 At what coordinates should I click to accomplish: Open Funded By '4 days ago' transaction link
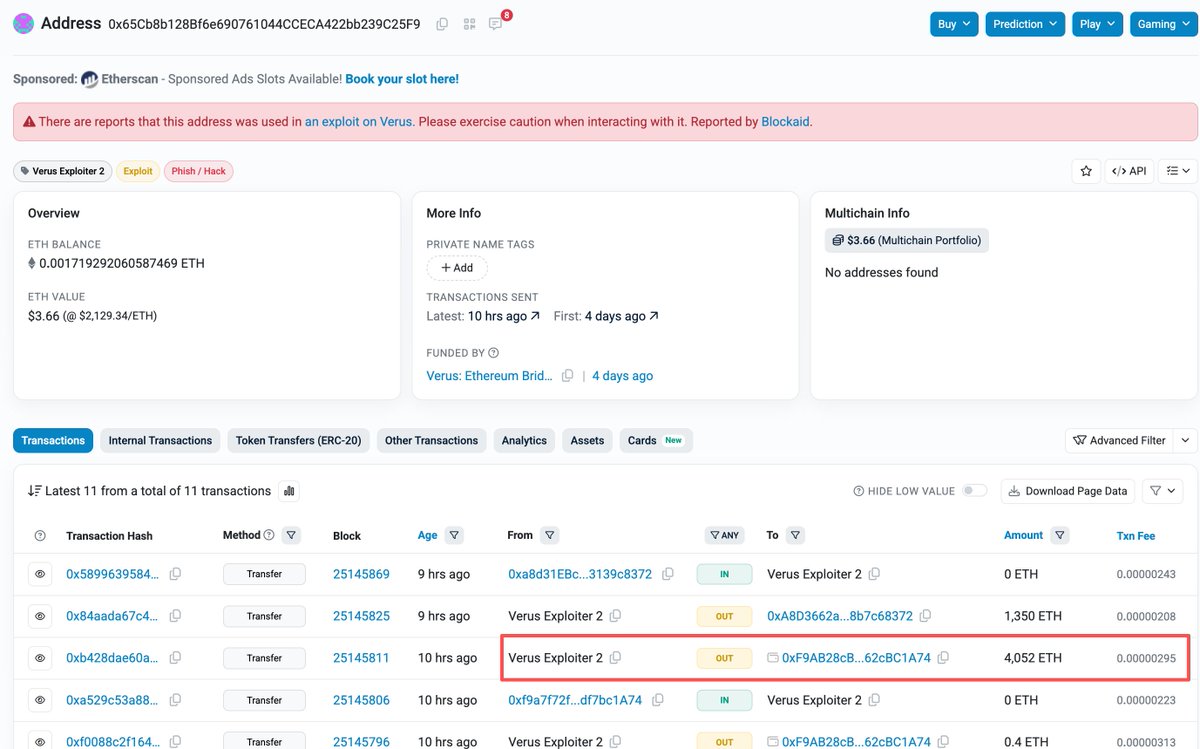point(622,376)
